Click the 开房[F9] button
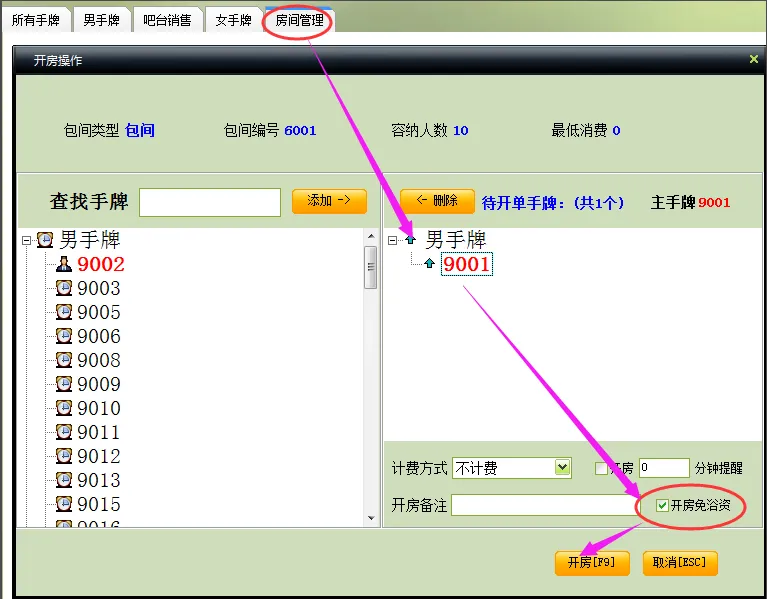The height and width of the screenshot is (599, 767). point(592,563)
